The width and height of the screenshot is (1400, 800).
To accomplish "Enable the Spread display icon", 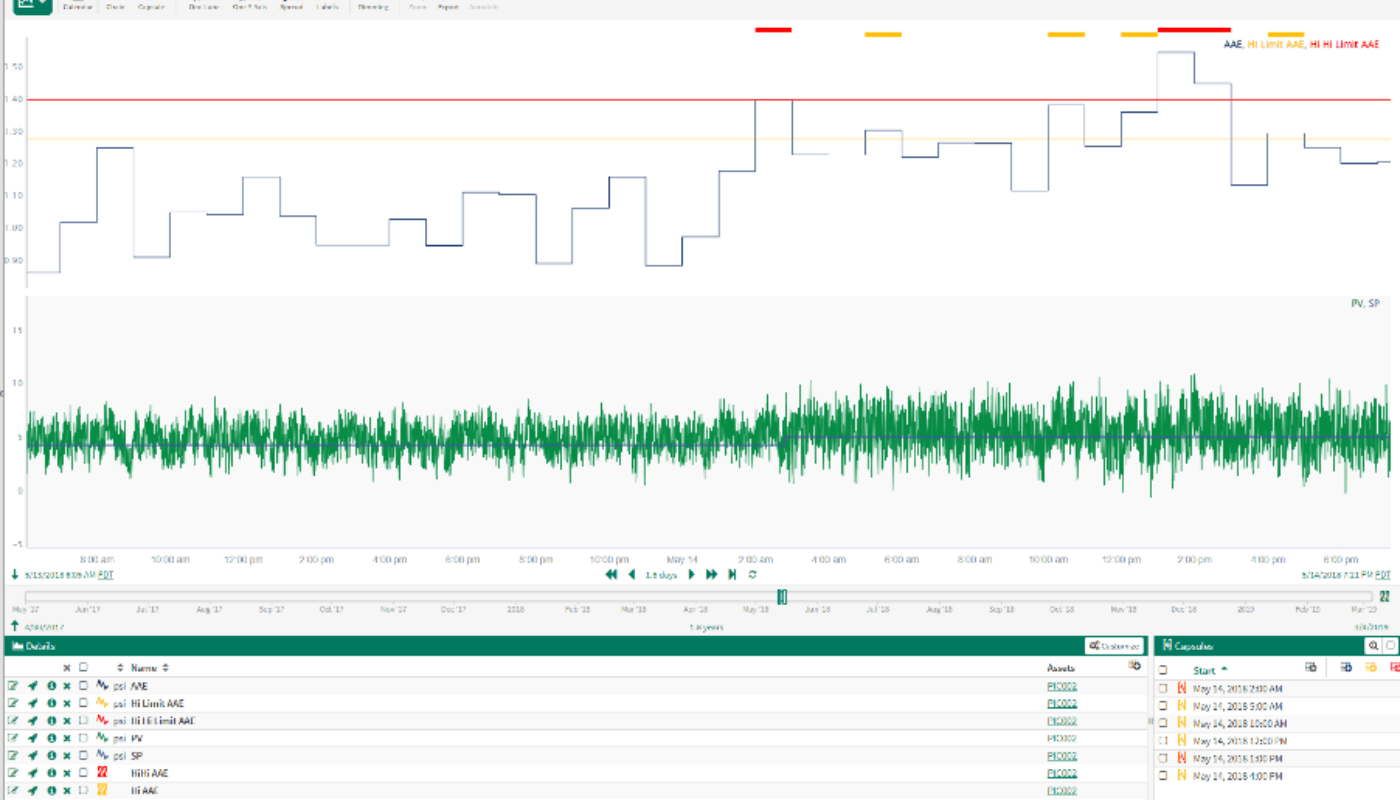I will tap(290, 7).
